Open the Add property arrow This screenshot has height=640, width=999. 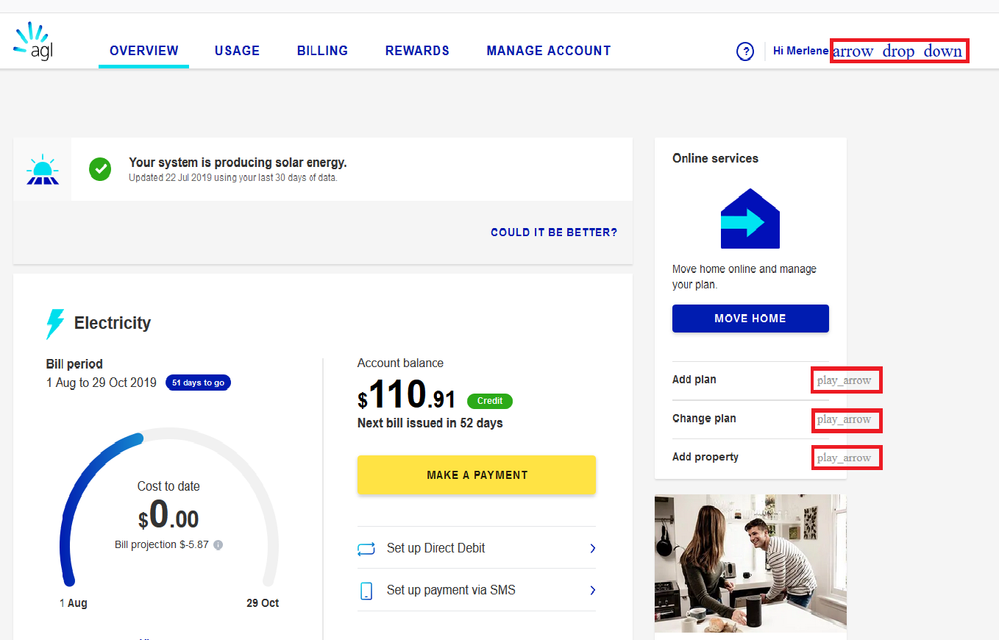(846, 458)
